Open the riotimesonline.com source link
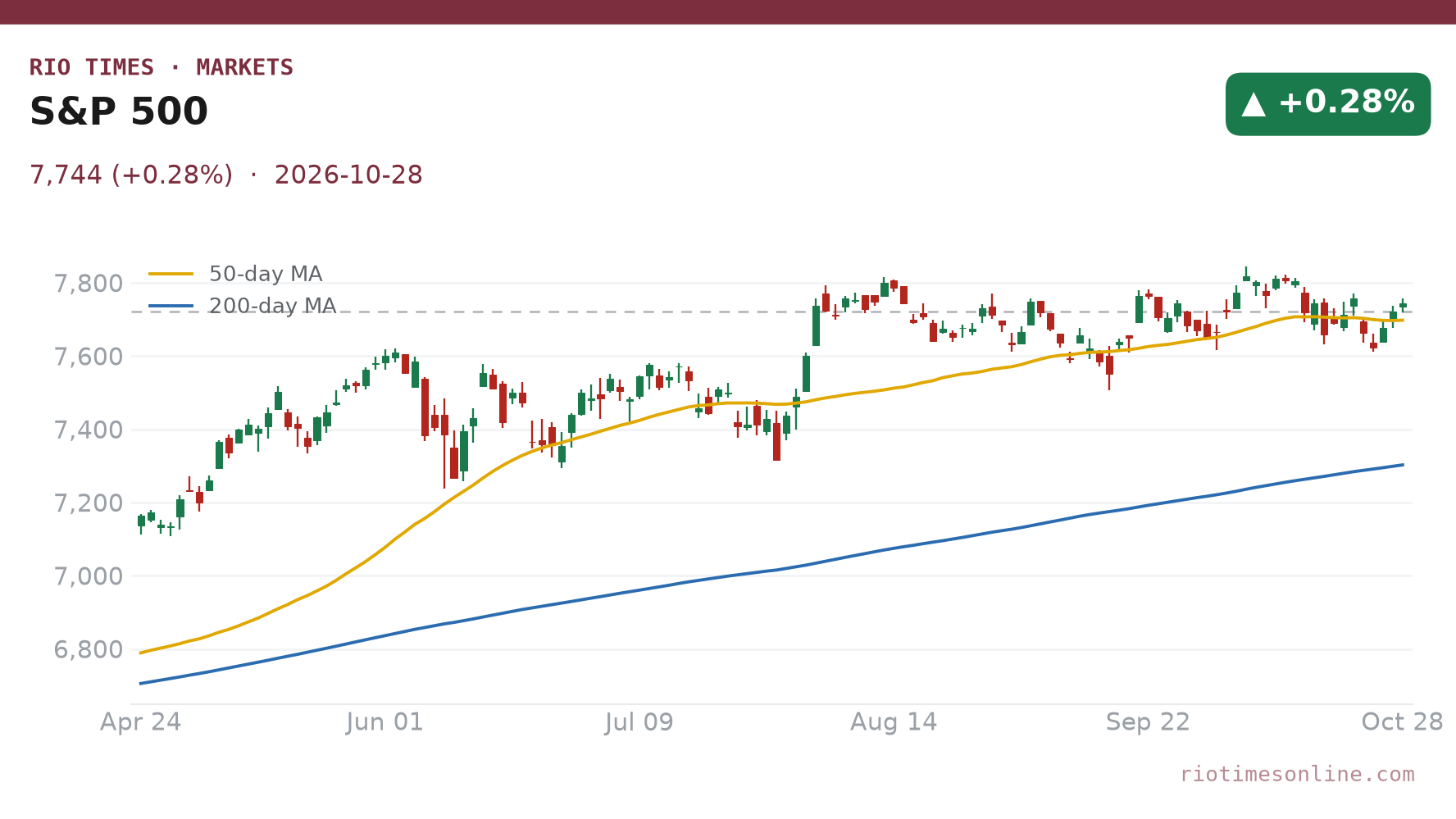This screenshot has width=1456, height=819. click(x=1297, y=774)
